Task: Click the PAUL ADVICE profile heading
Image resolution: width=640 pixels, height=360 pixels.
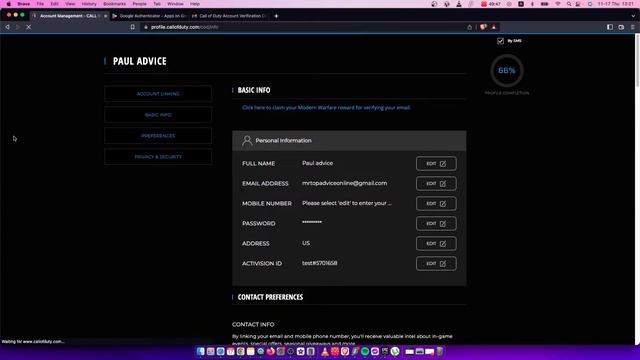Action: pos(140,61)
